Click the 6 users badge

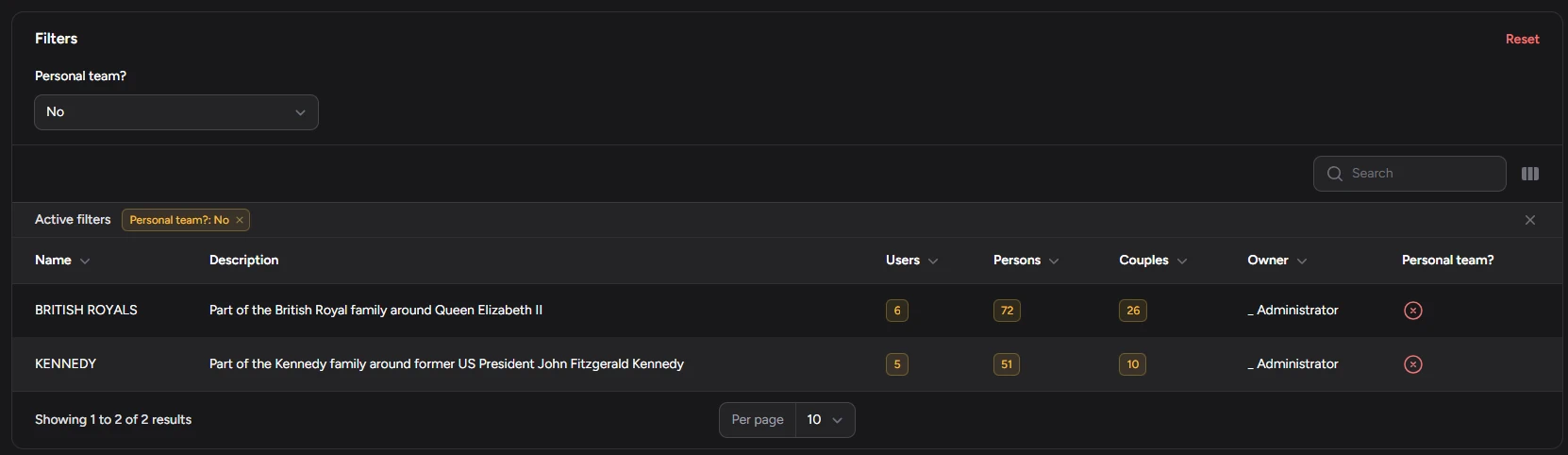tap(896, 311)
